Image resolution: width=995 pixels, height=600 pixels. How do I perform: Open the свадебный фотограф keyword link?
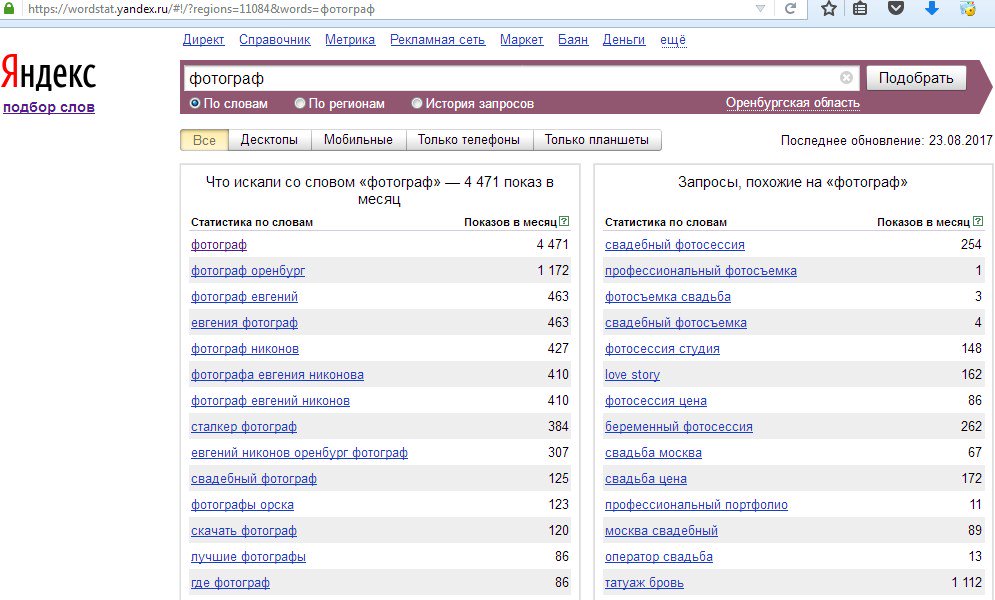tap(254, 479)
